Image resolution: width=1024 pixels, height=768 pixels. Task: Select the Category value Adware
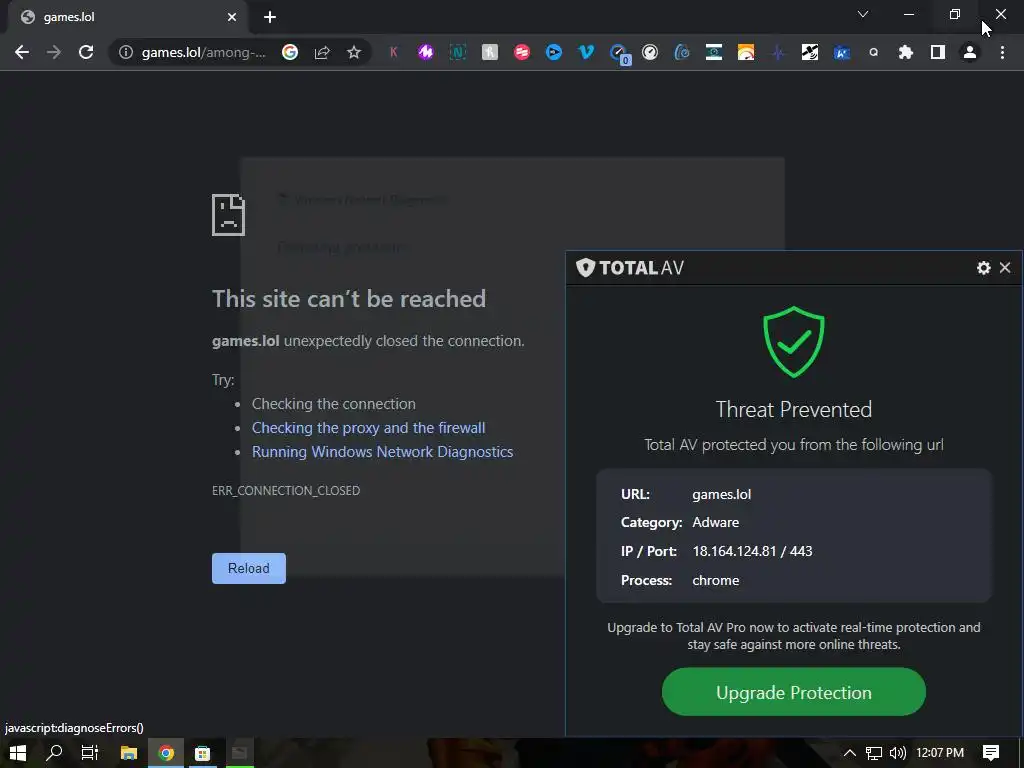(716, 522)
